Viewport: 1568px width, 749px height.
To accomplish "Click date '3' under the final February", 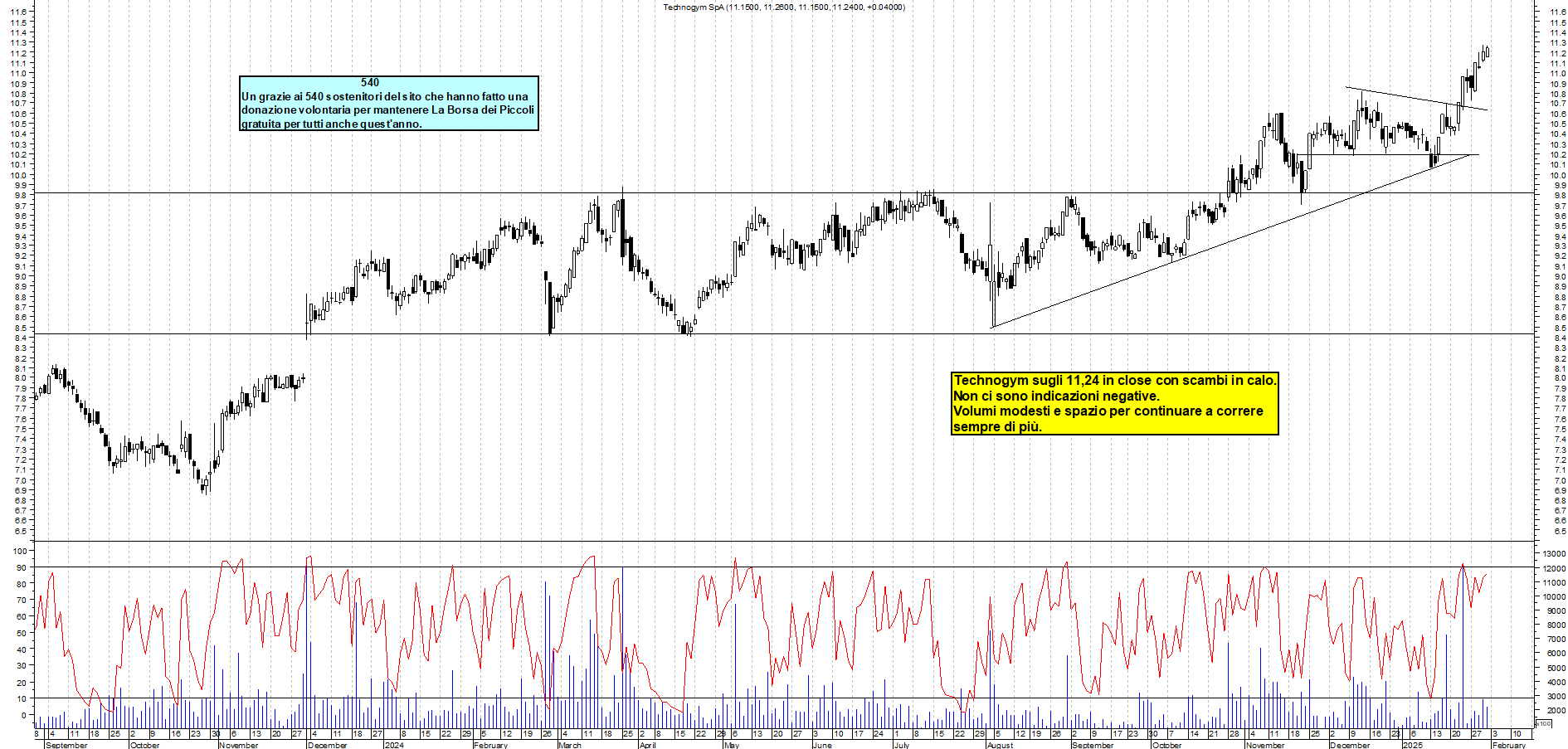I will point(1495,734).
